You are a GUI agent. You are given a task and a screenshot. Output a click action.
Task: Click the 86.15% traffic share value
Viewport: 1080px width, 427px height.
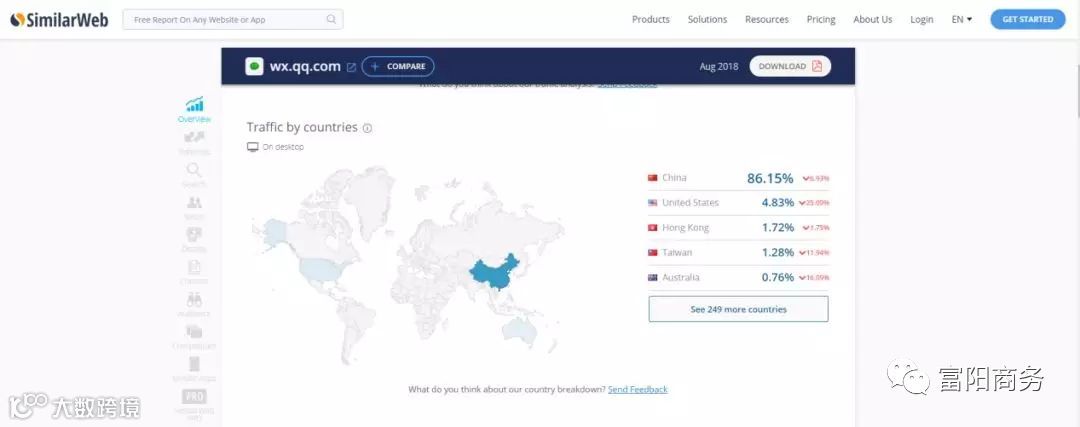pyautogui.click(x=770, y=178)
